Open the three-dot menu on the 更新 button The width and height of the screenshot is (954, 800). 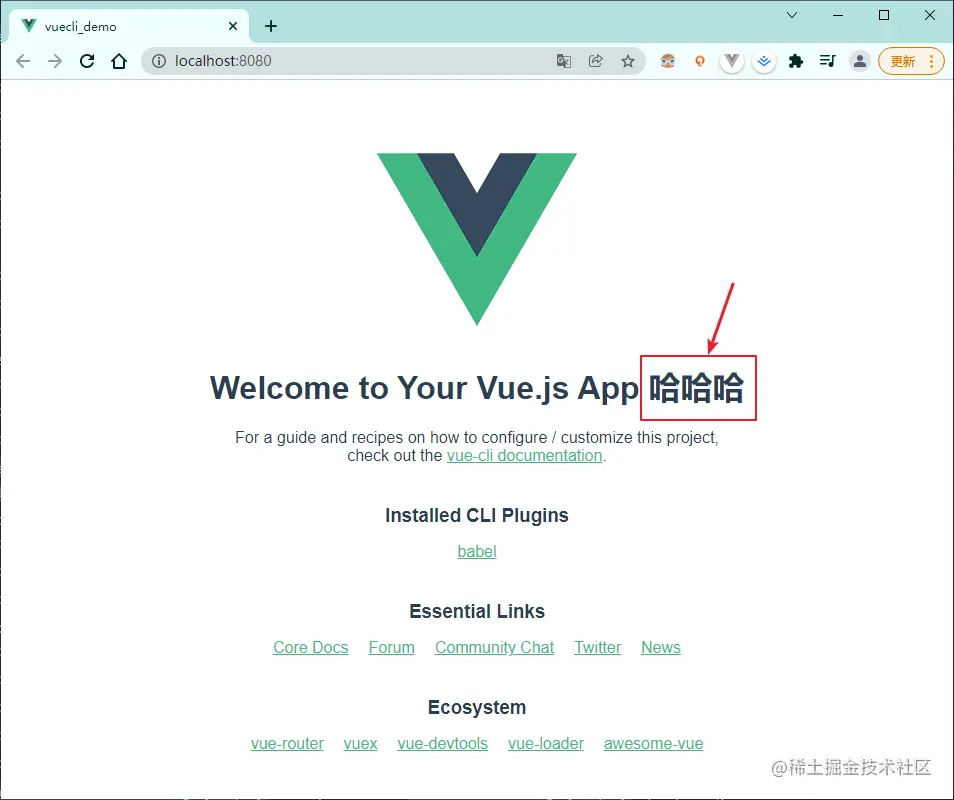point(931,61)
